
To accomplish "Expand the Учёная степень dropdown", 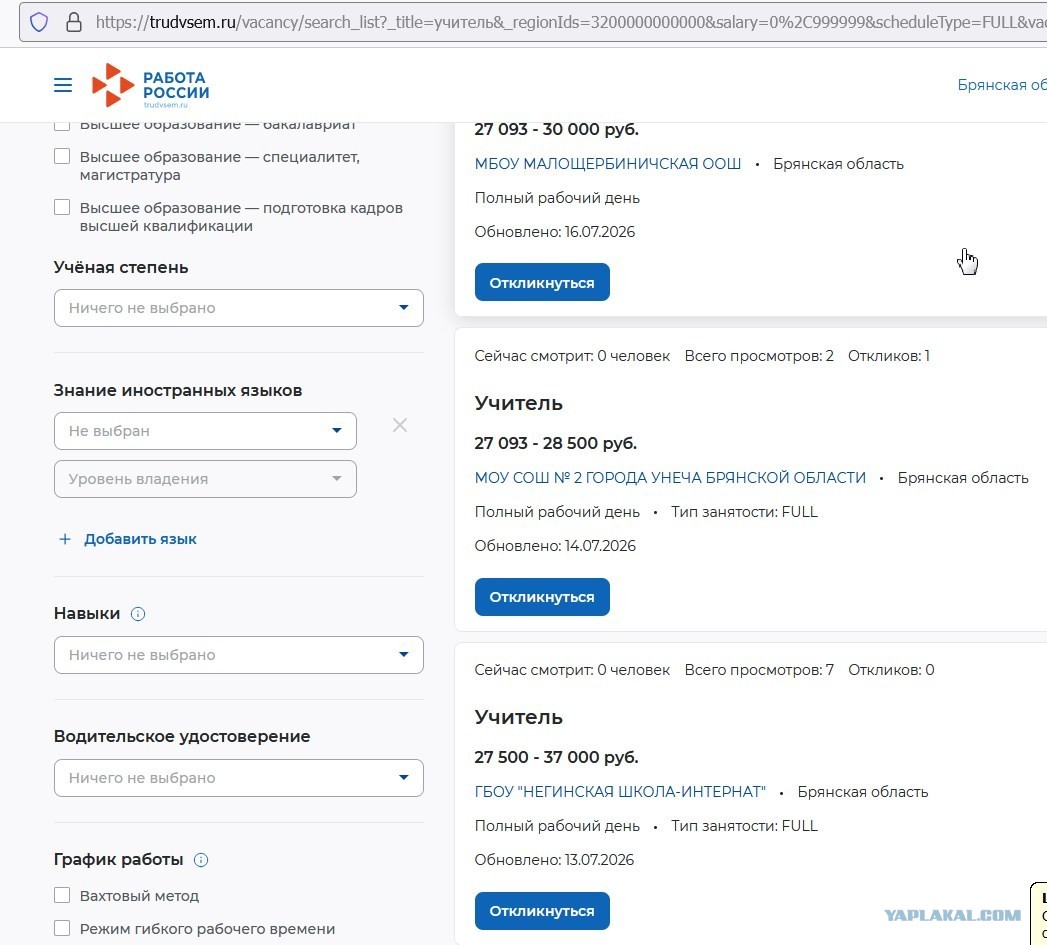I will (x=238, y=308).
